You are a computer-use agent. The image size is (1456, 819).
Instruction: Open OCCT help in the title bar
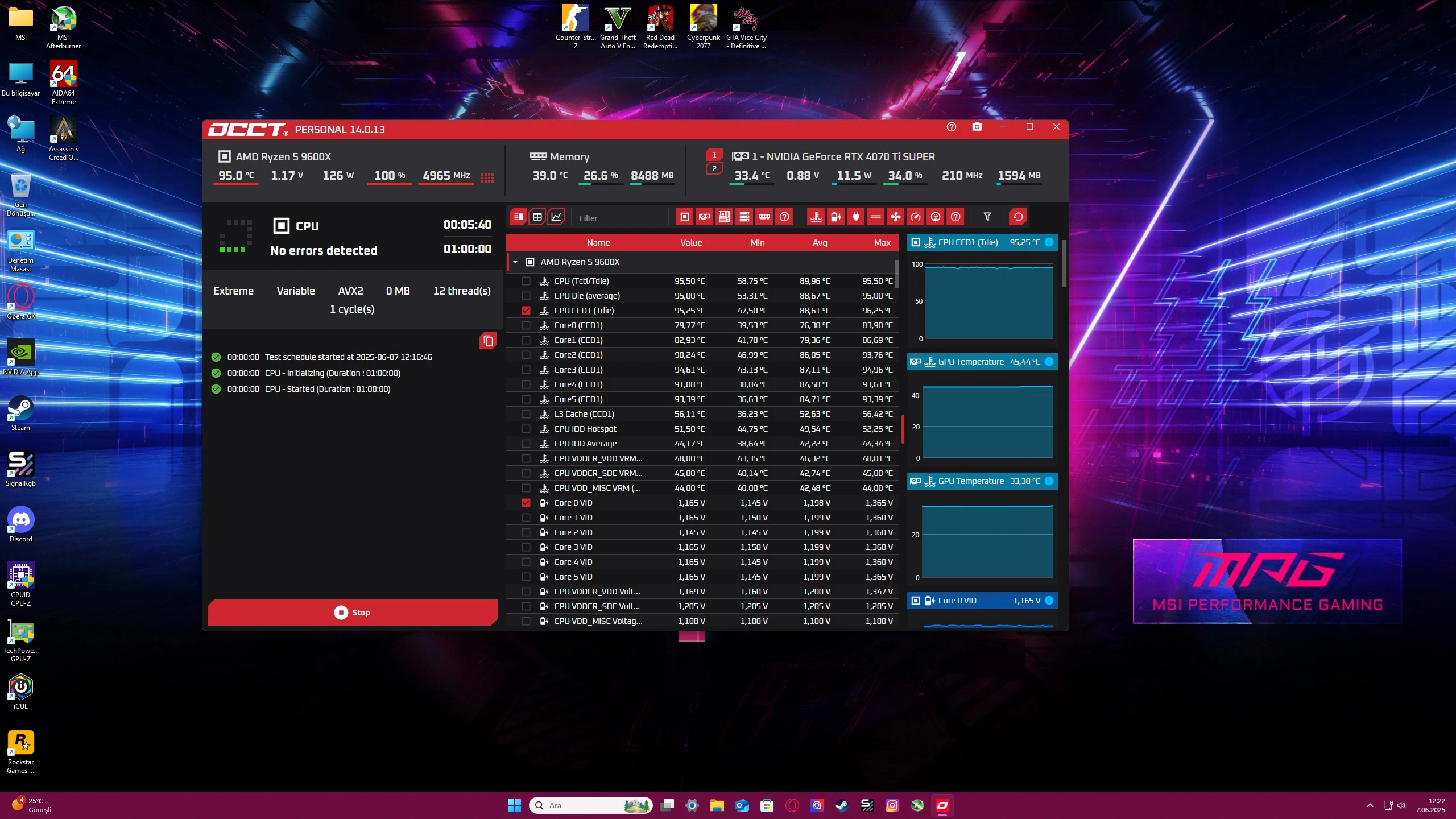point(952,127)
